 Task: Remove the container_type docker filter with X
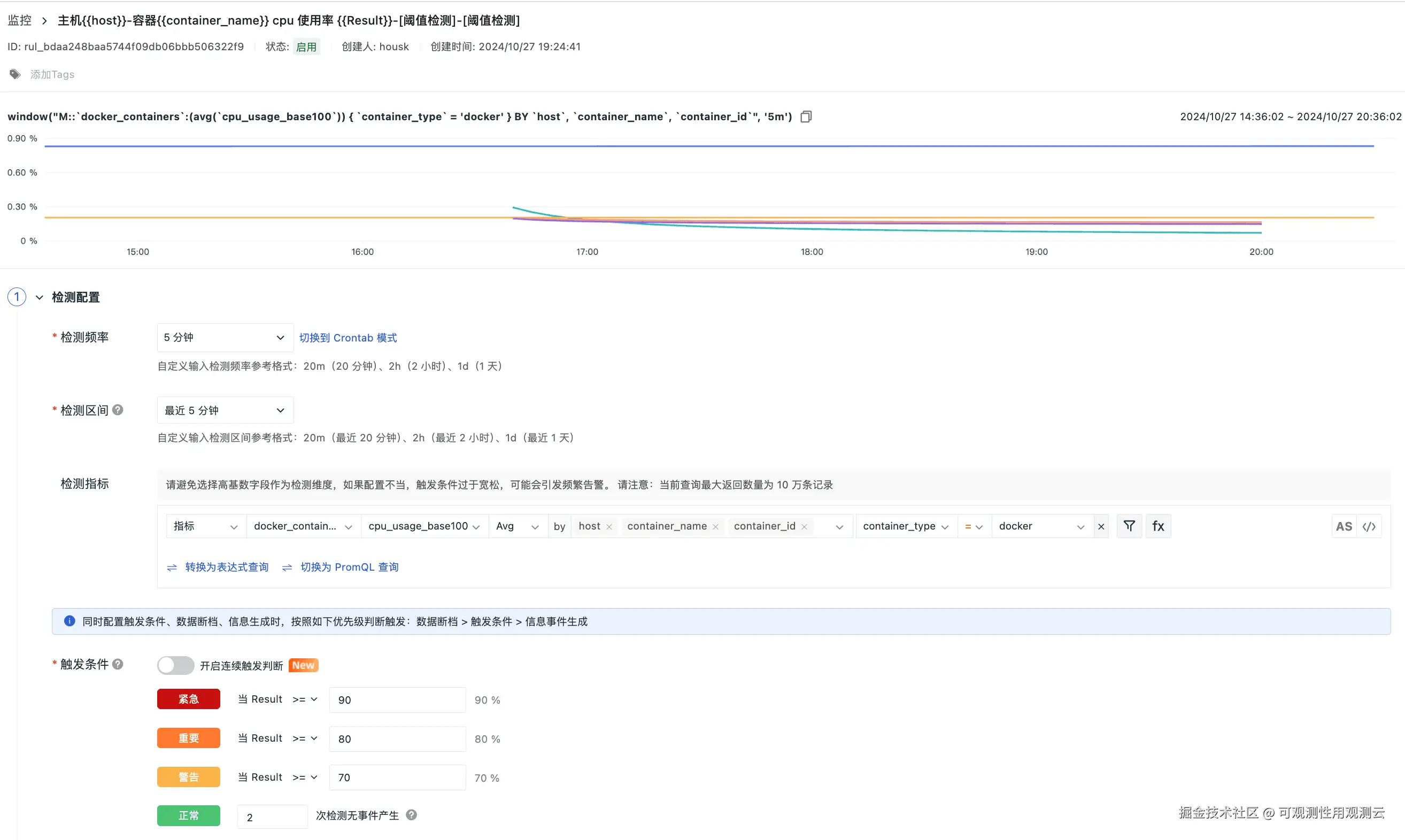click(x=1101, y=526)
